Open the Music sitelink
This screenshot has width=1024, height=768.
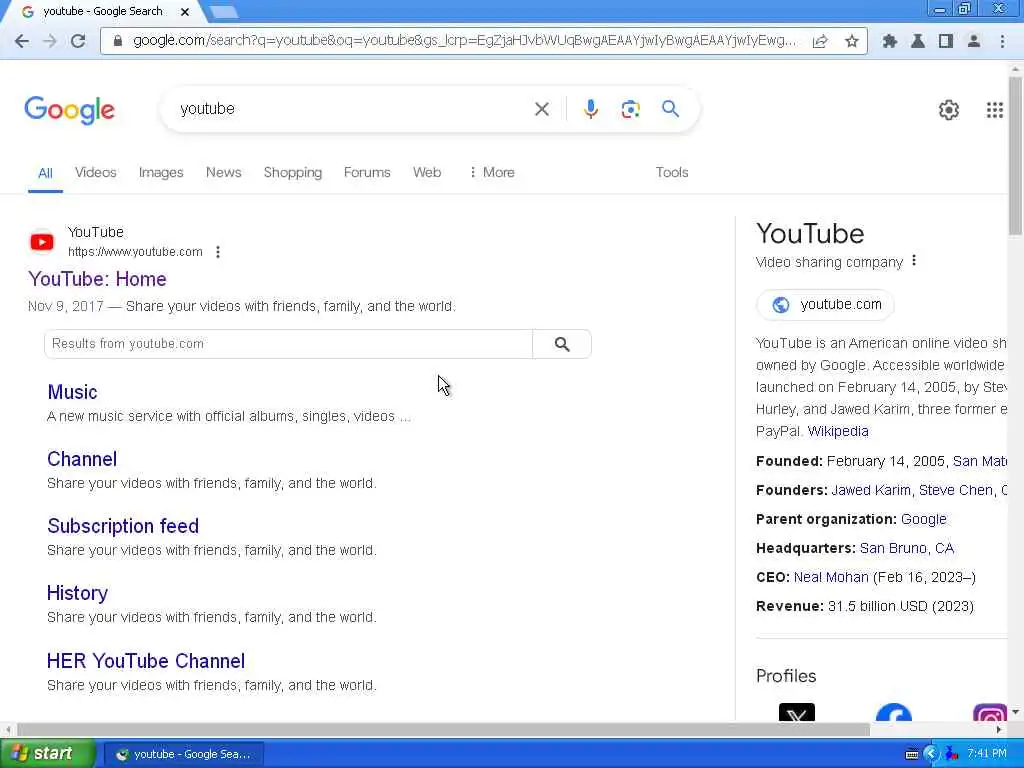(x=72, y=392)
